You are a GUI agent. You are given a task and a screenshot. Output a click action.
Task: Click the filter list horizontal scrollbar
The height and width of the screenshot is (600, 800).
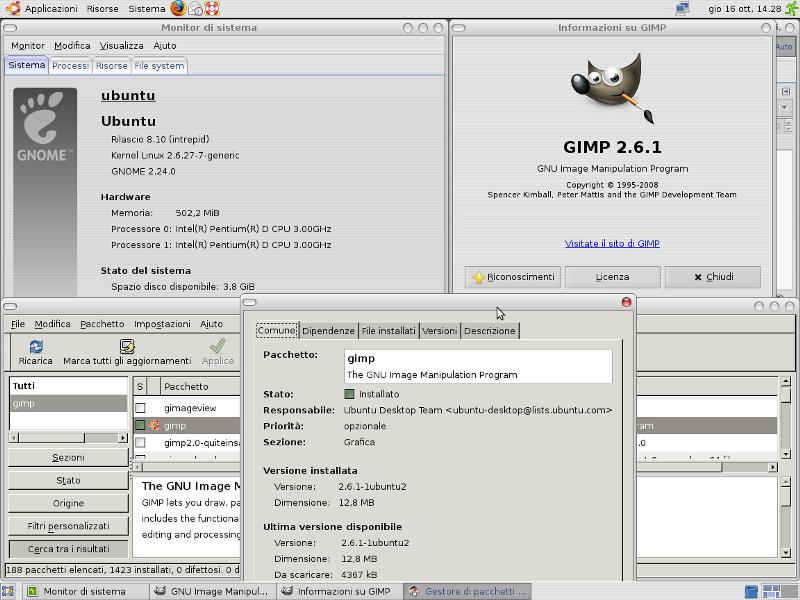68,438
